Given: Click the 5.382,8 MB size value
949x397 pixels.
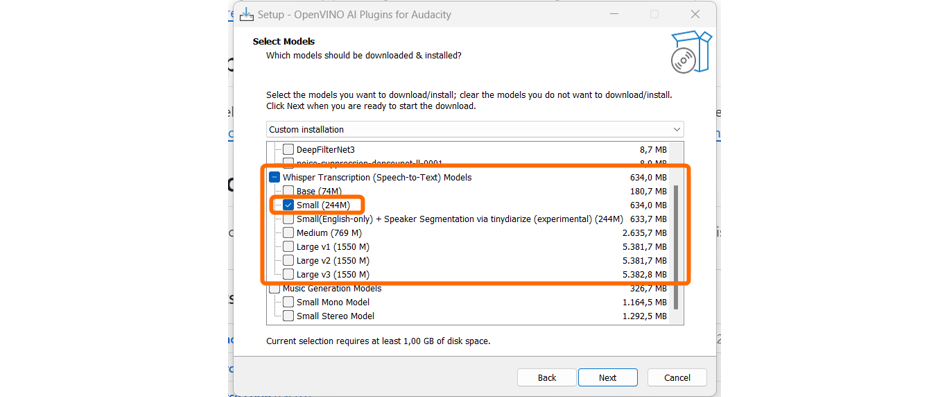Looking at the screenshot, I should [645, 275].
